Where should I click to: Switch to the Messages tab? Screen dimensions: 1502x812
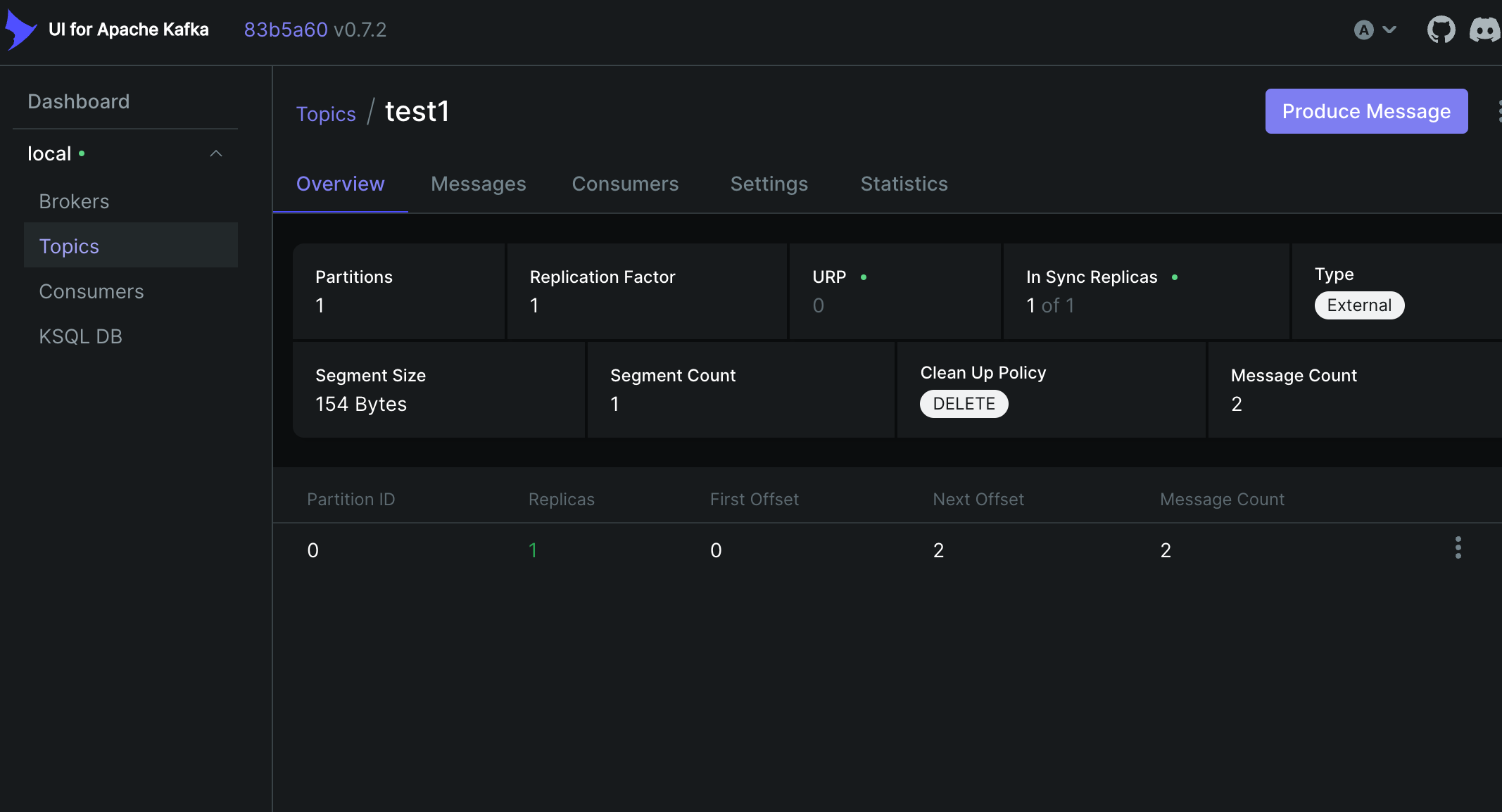(x=478, y=184)
